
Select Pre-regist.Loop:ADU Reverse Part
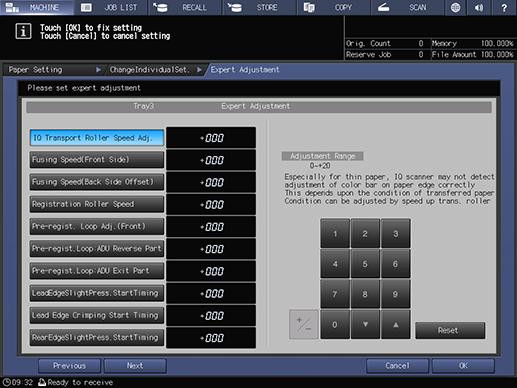97,249
